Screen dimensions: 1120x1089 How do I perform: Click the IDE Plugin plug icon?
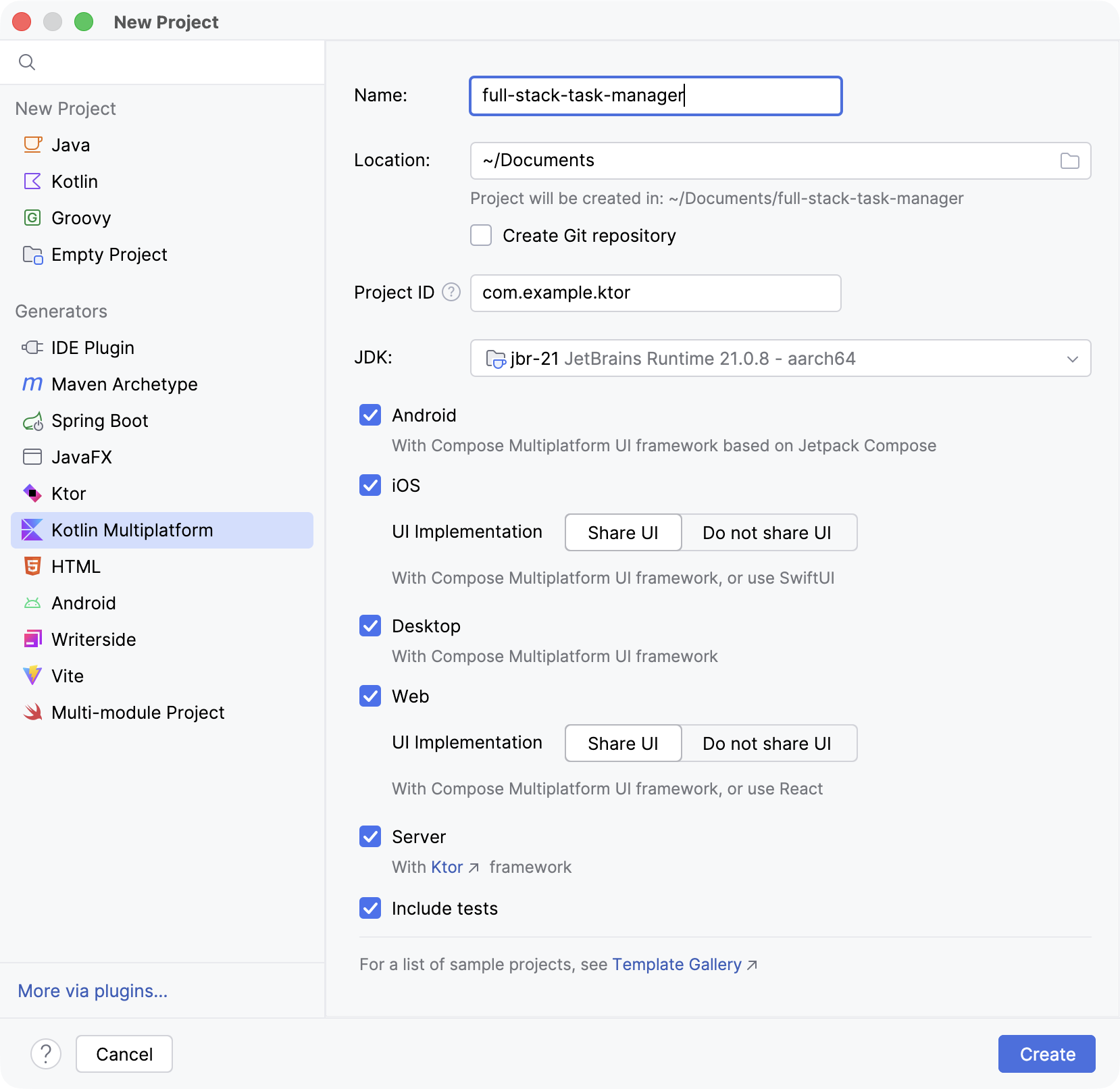click(32, 347)
